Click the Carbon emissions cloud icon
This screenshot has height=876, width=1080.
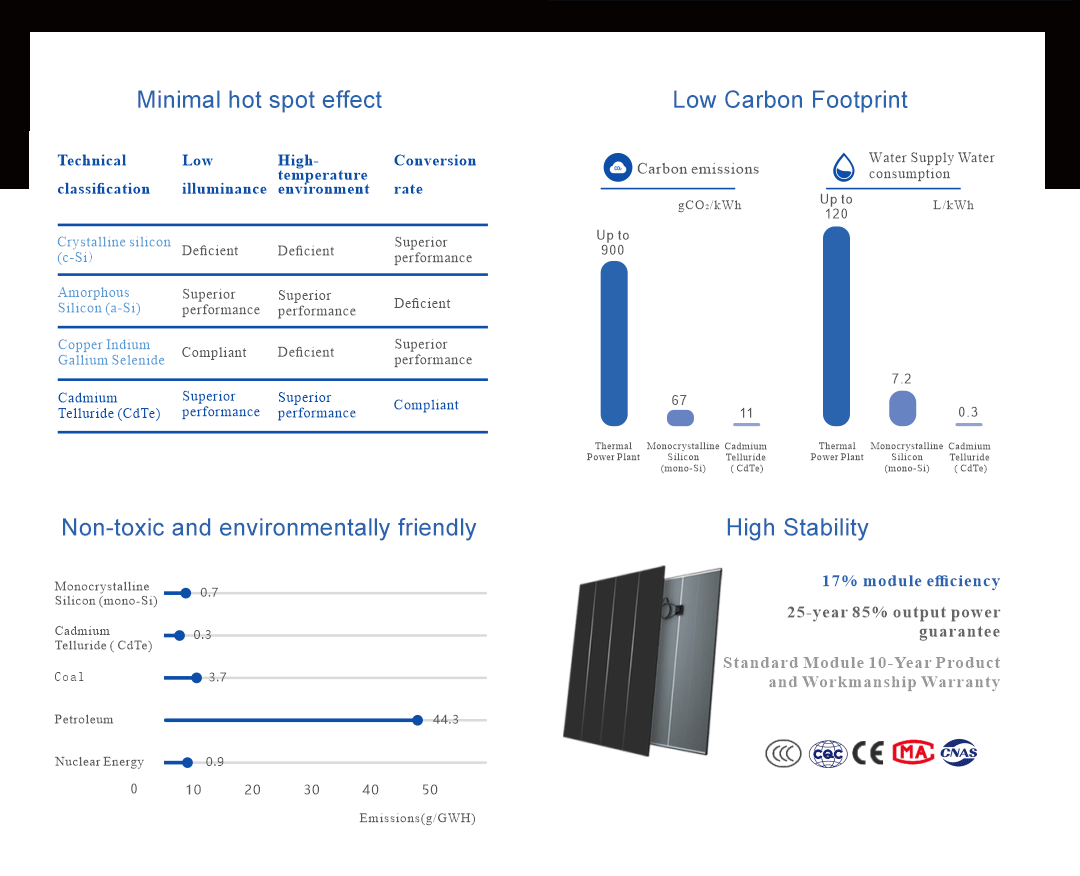[618, 168]
